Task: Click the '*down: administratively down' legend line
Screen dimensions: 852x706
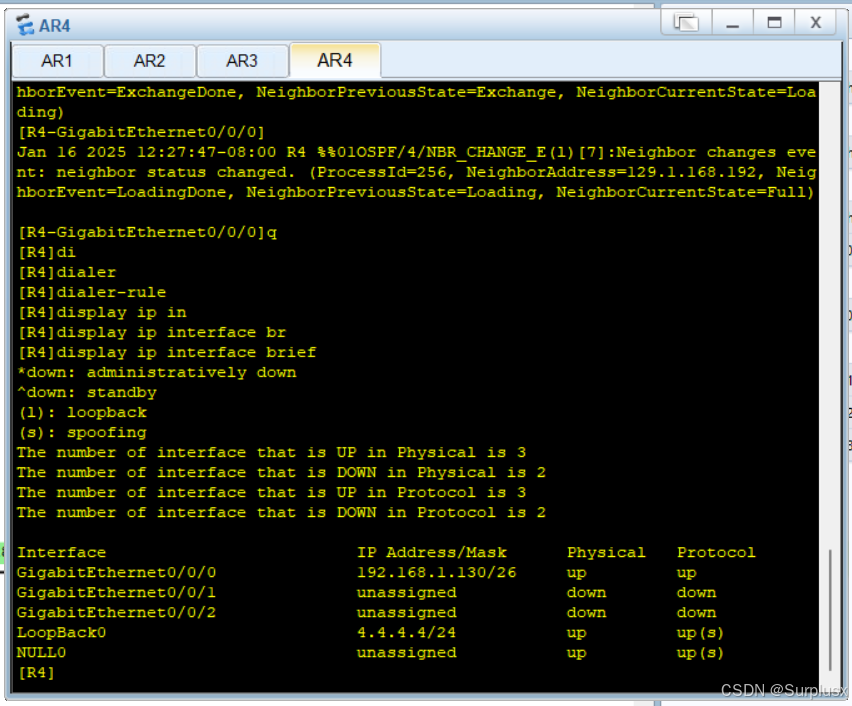Action: point(156,372)
